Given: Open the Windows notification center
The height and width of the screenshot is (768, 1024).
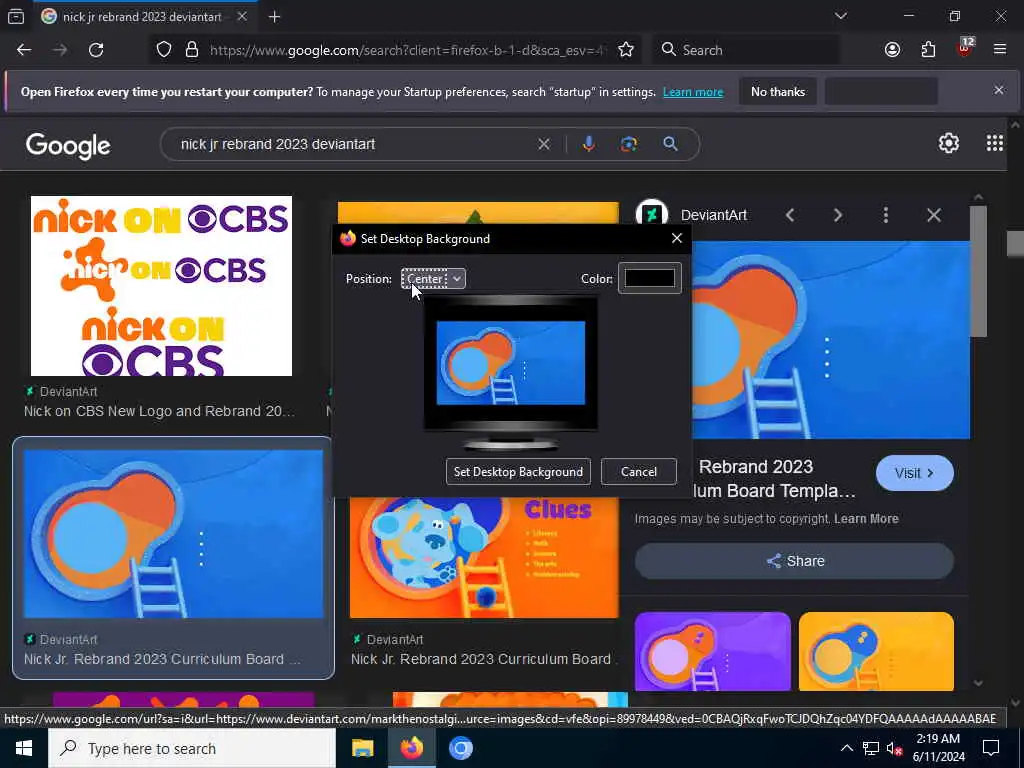Looking at the screenshot, I should click(991, 748).
